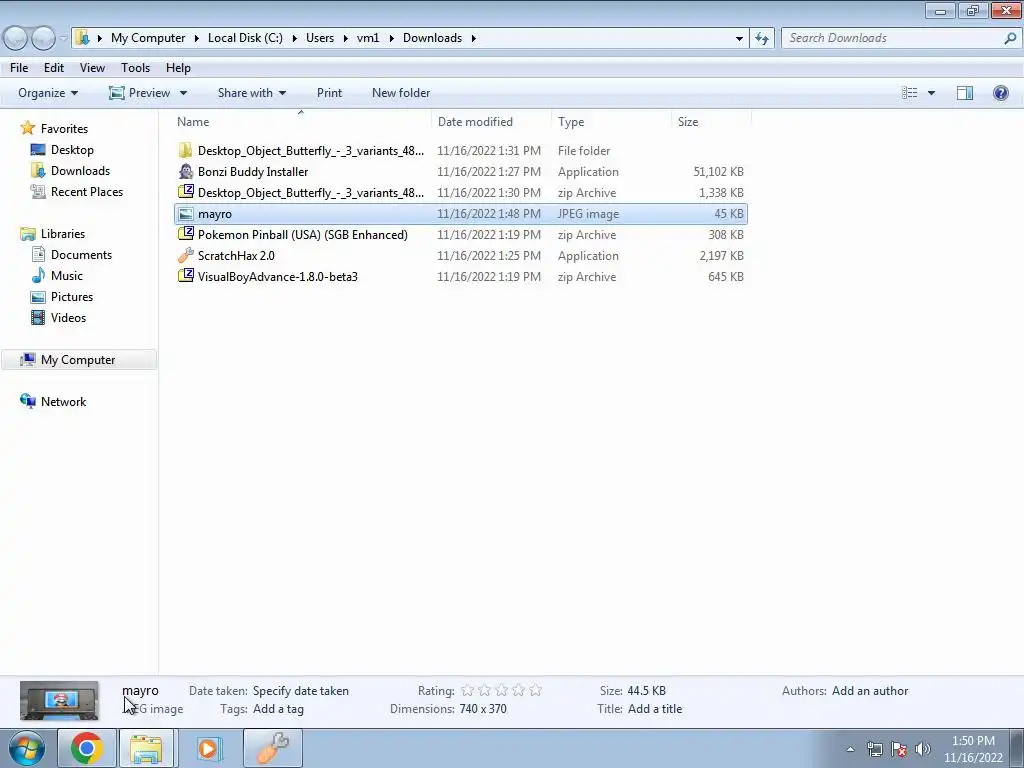Open the Edit menu
1024x768 pixels.
pos(54,68)
